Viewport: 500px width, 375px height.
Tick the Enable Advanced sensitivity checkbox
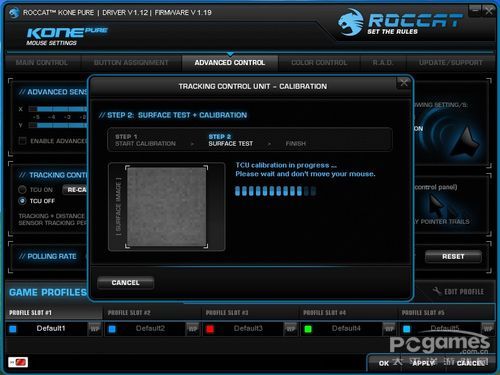point(23,141)
